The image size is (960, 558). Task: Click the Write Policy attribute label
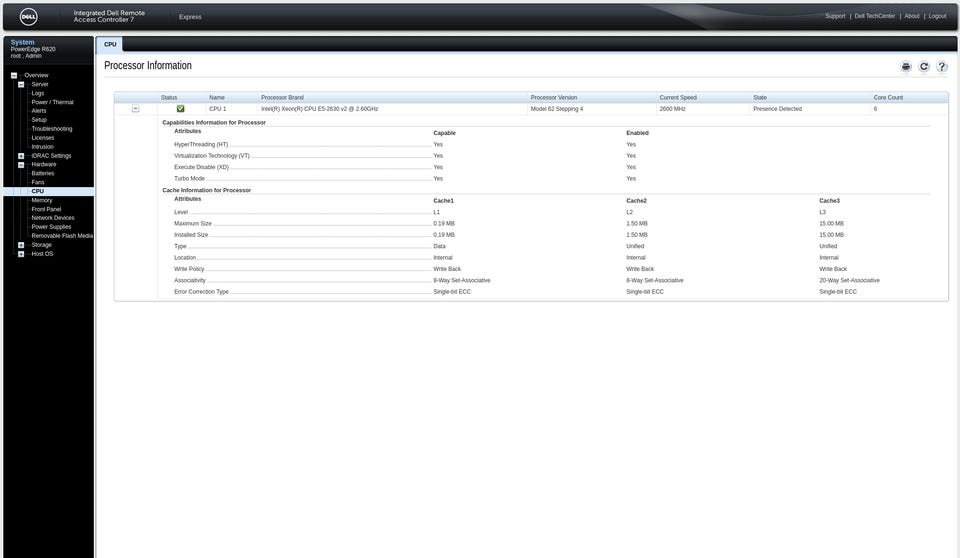[189, 269]
